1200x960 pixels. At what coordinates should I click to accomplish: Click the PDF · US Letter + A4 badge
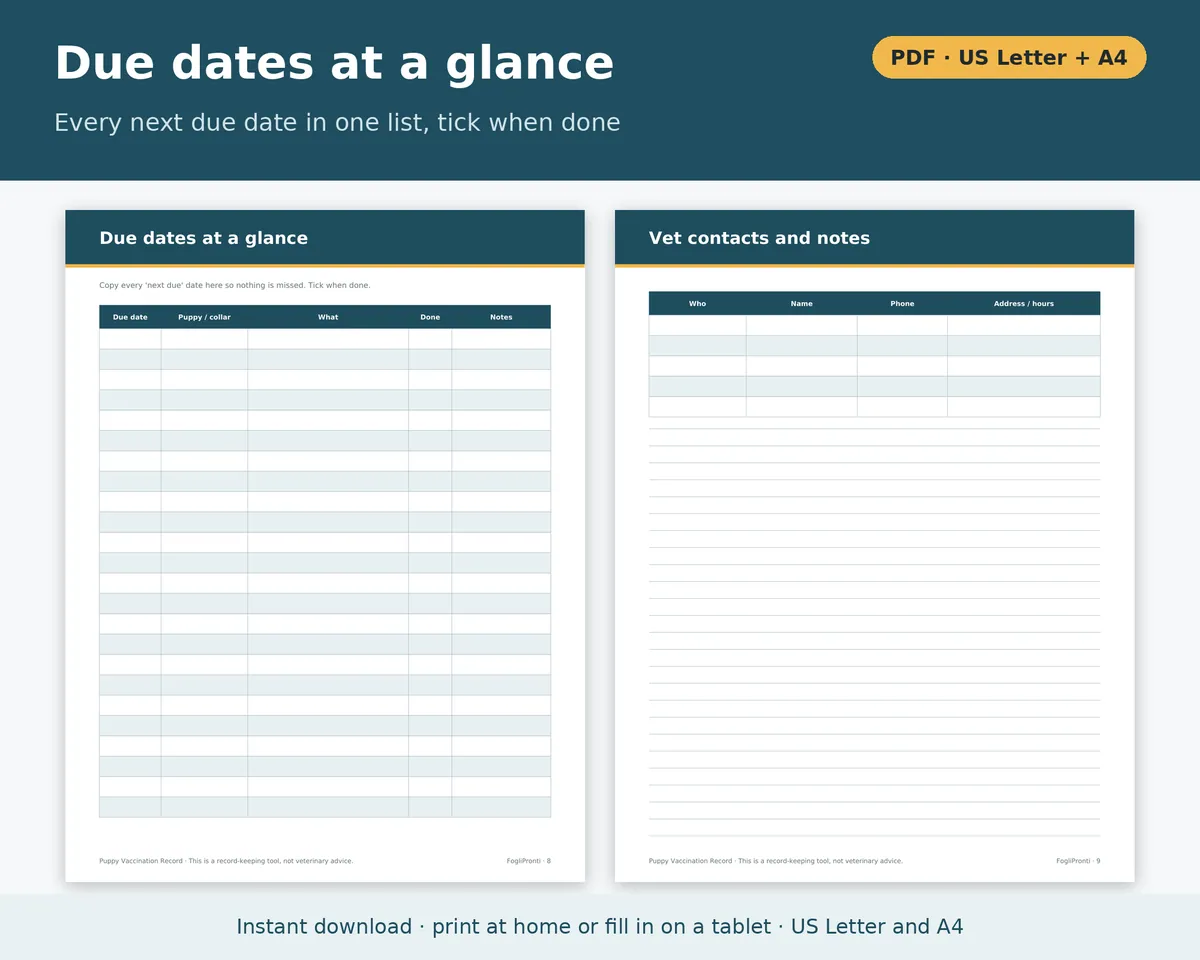pos(1009,58)
